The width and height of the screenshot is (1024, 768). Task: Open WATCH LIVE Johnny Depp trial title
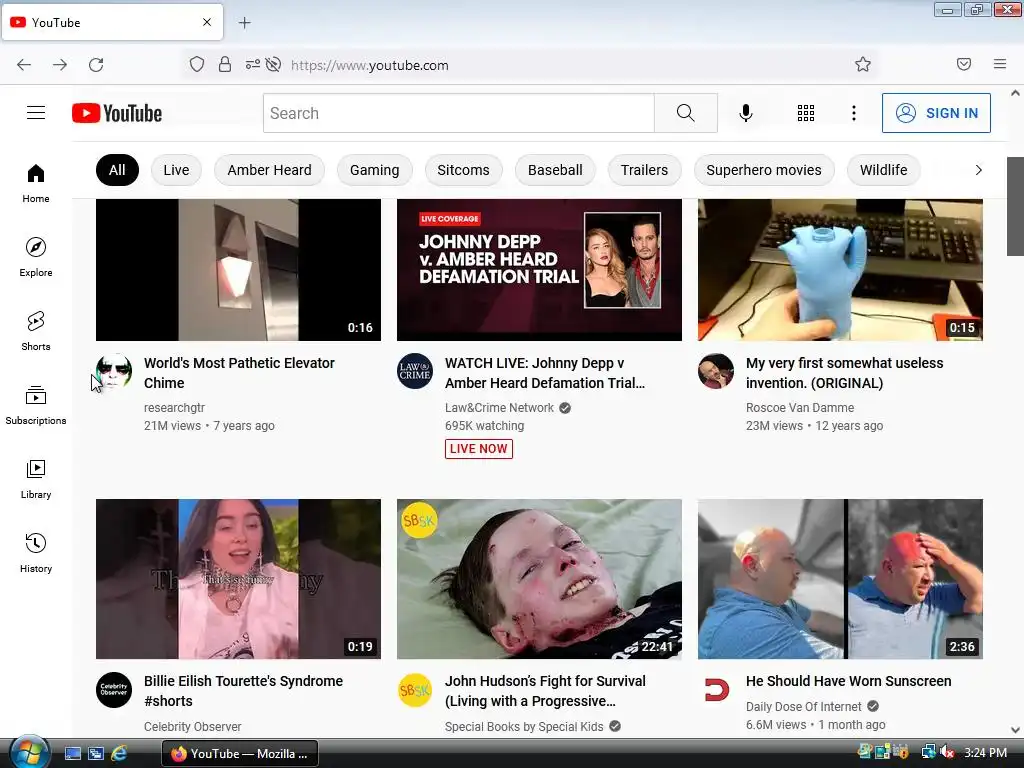pyautogui.click(x=545, y=373)
